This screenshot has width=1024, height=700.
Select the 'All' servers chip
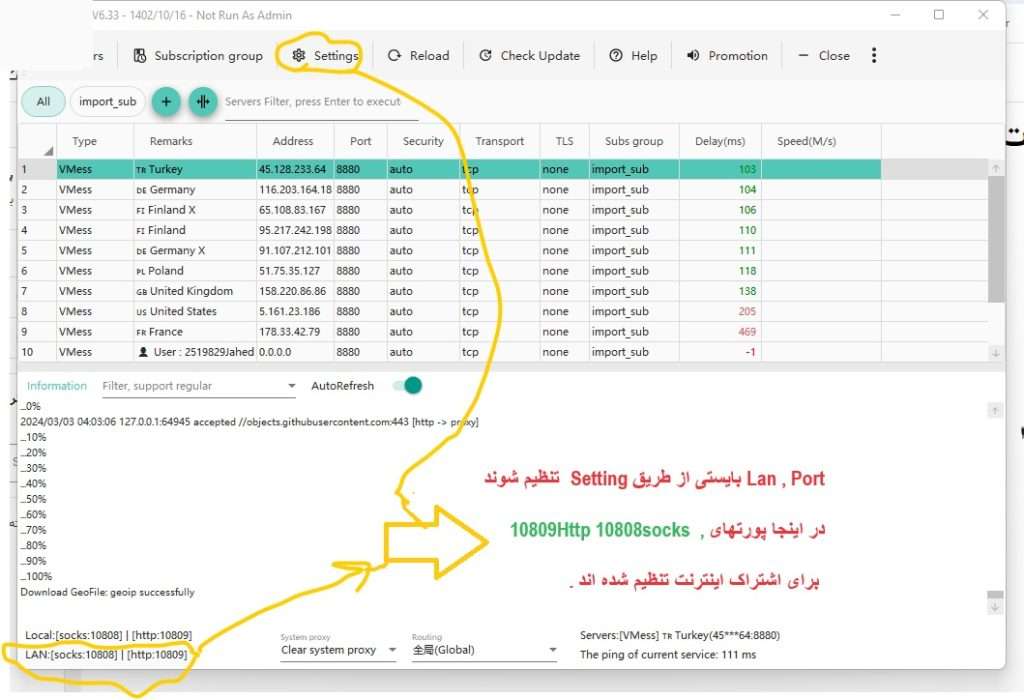pyautogui.click(x=43, y=101)
